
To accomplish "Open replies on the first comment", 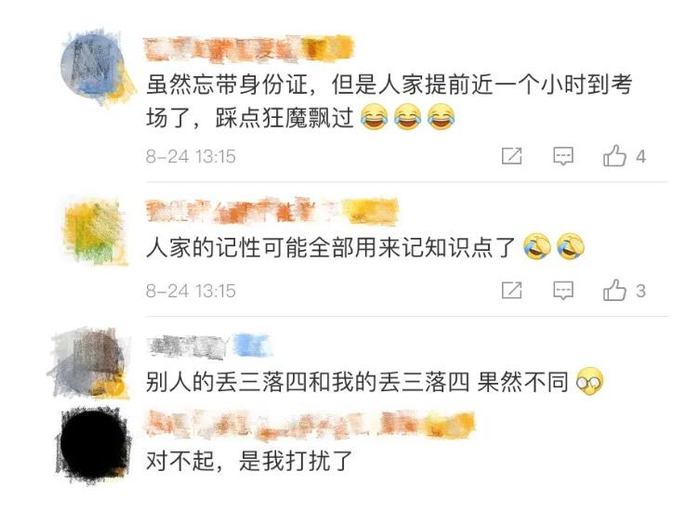I will click(x=563, y=156).
